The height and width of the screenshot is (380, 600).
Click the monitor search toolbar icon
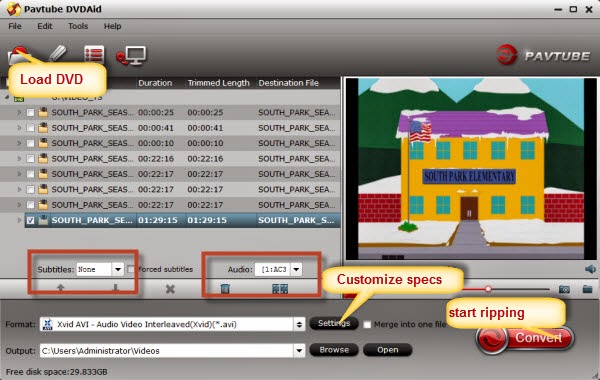pos(131,55)
